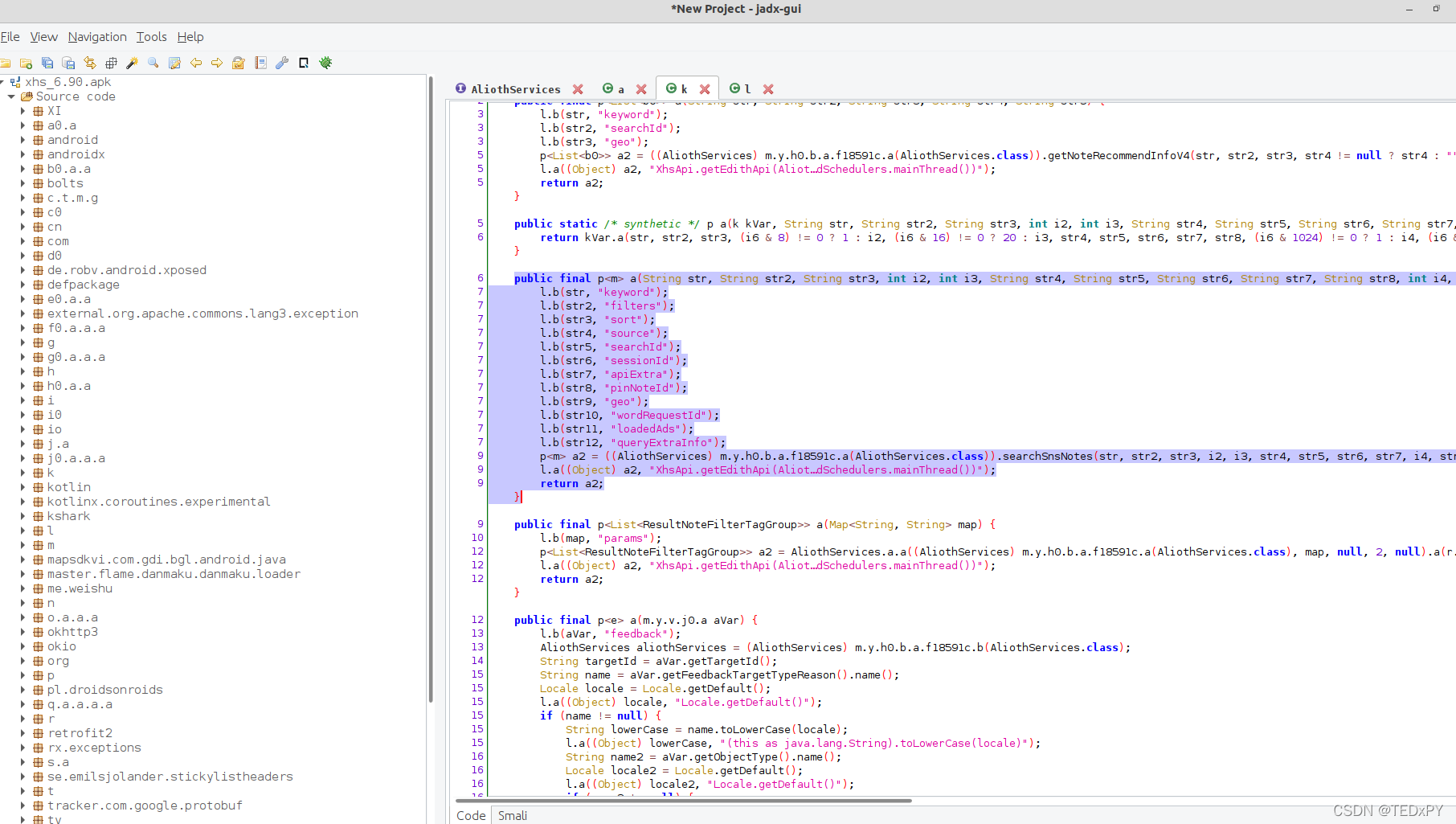
Task: Expand the com package node
Action: (22, 241)
